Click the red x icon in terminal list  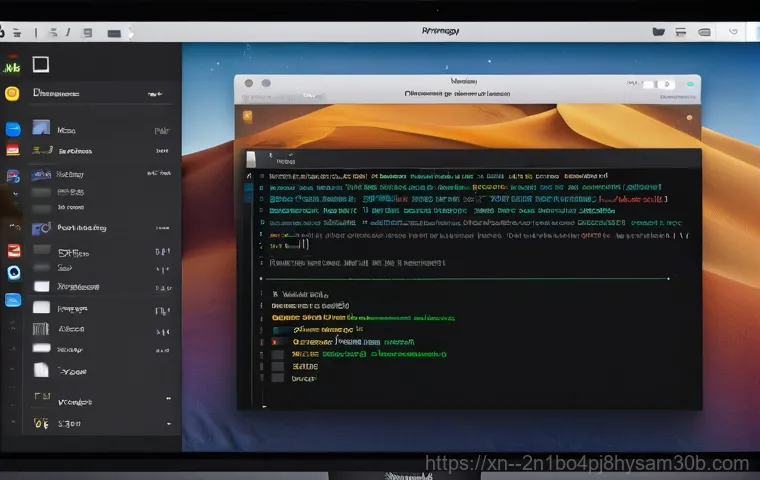[x=275, y=342]
